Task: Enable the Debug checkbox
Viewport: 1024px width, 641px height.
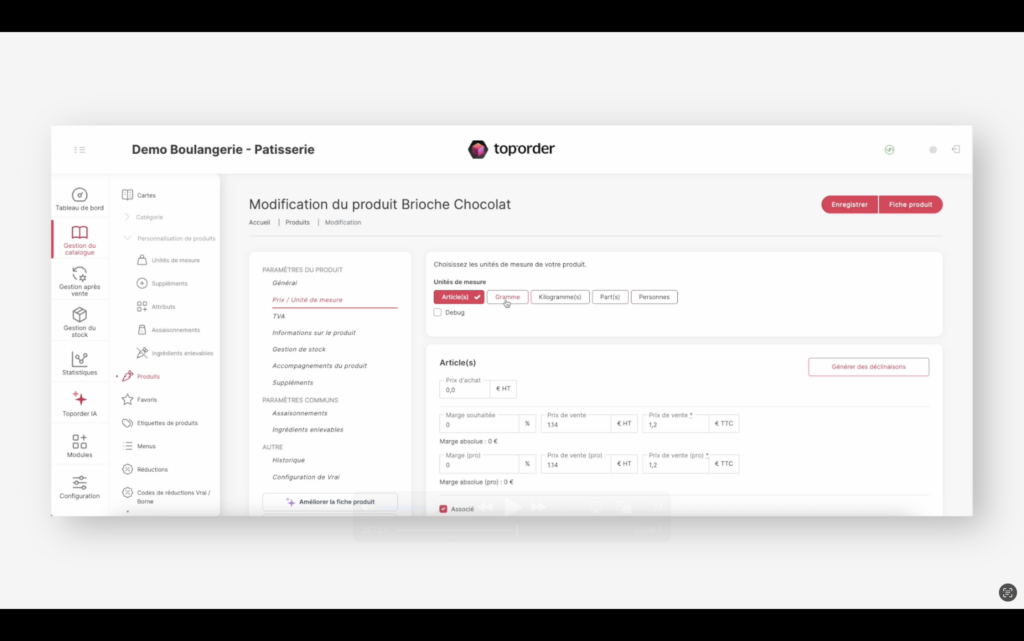Action: [438, 312]
